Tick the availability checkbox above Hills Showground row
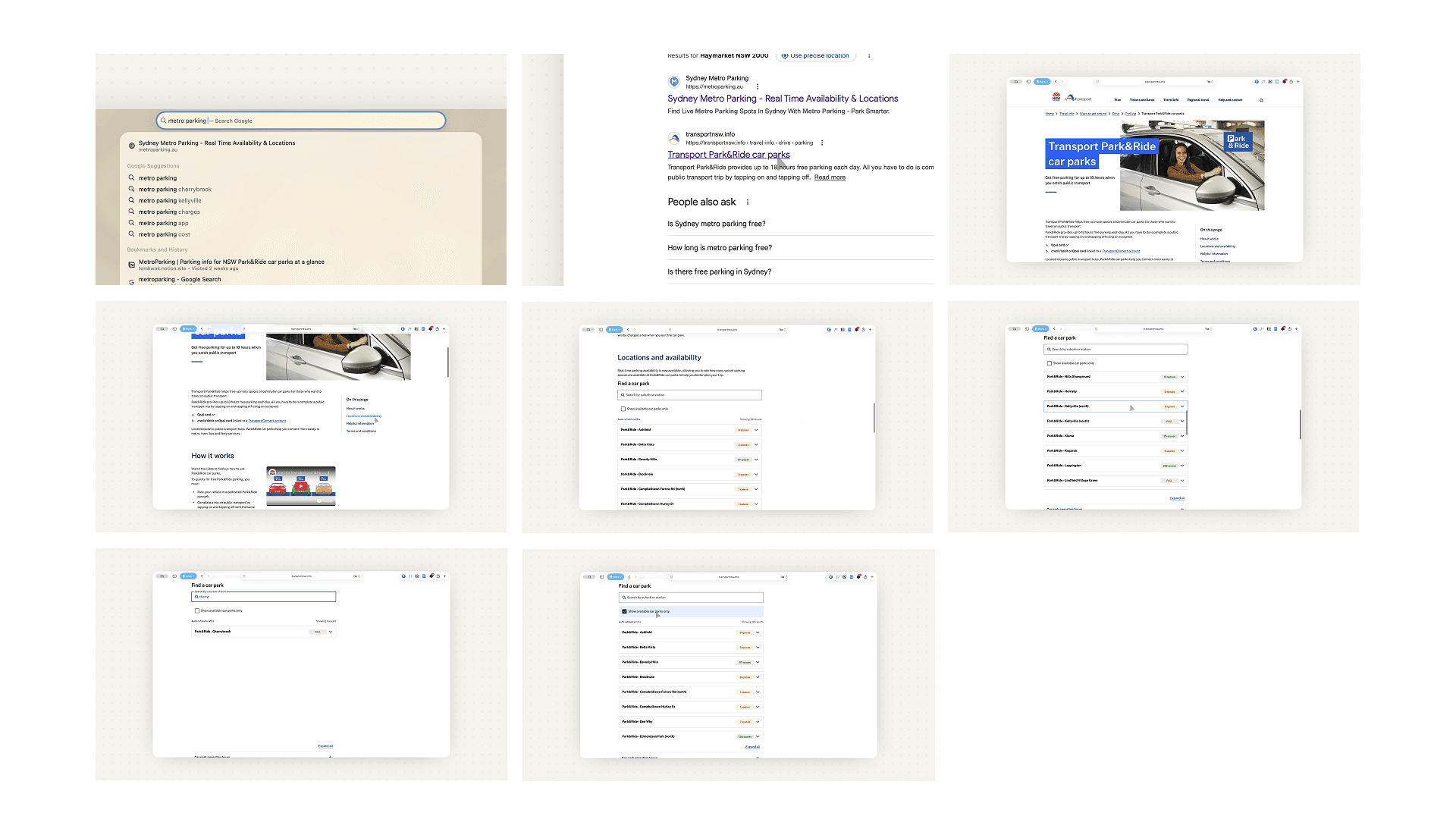Viewport: 1456px width, 819px height. pyautogui.click(x=1050, y=363)
